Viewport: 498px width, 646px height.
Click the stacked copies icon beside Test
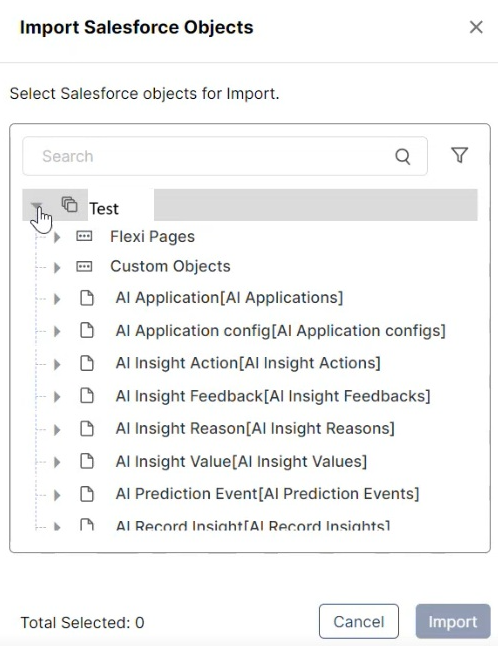click(69, 204)
